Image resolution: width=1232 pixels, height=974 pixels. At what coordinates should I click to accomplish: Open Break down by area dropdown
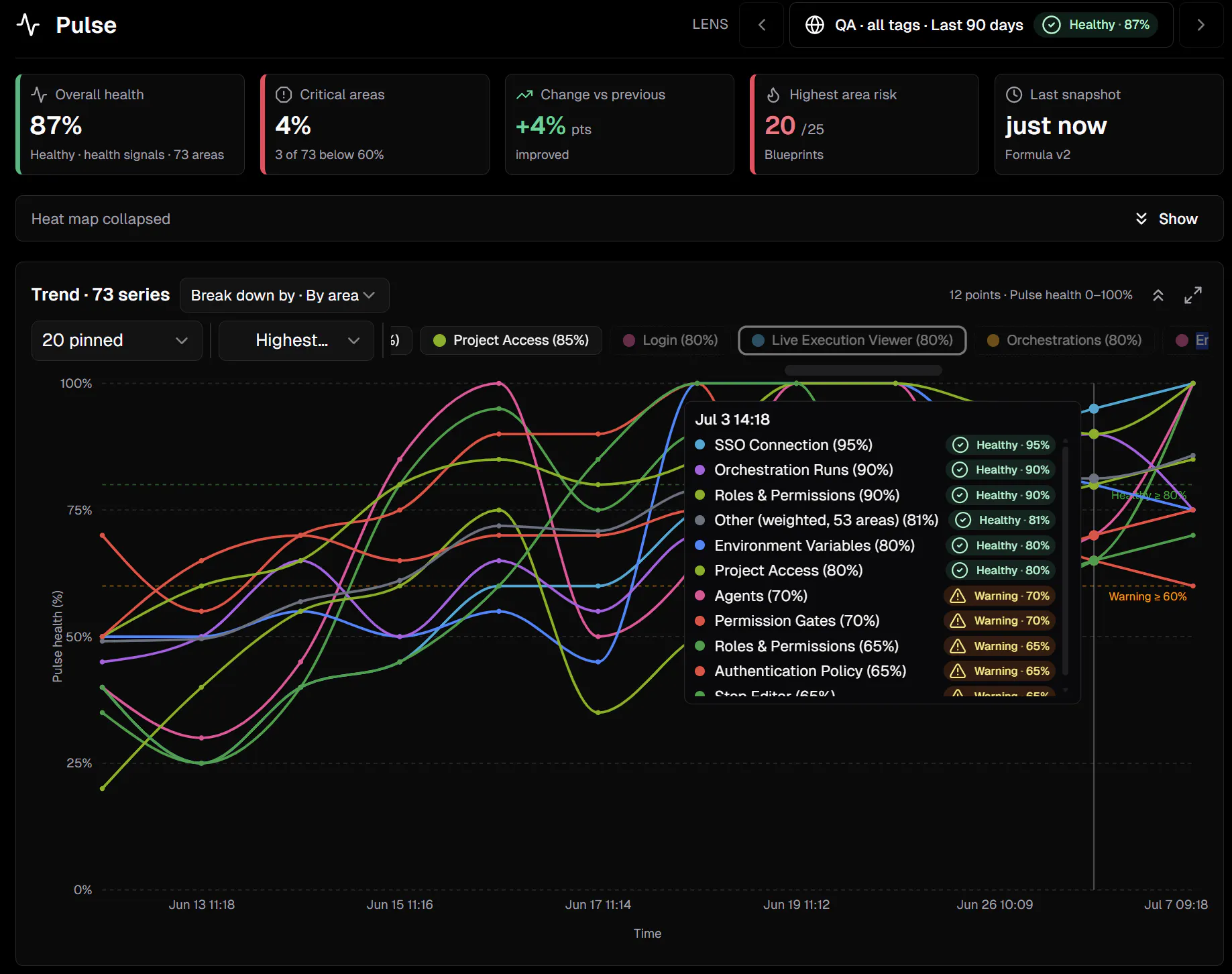click(x=284, y=295)
